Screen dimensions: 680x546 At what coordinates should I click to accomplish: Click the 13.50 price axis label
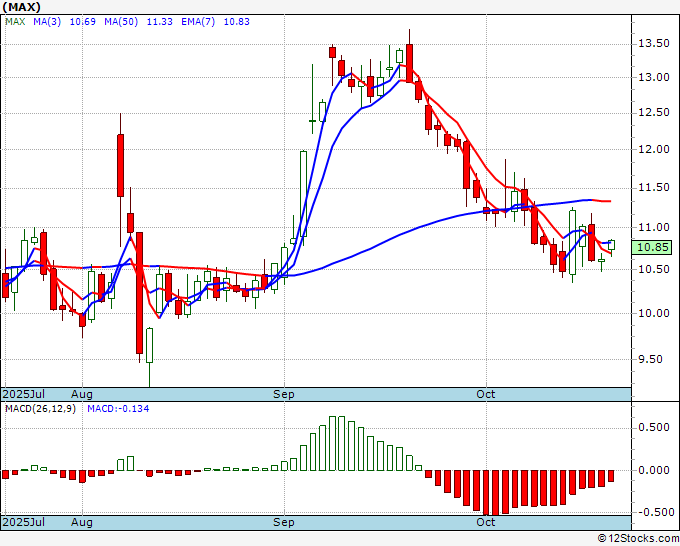[x=654, y=43]
